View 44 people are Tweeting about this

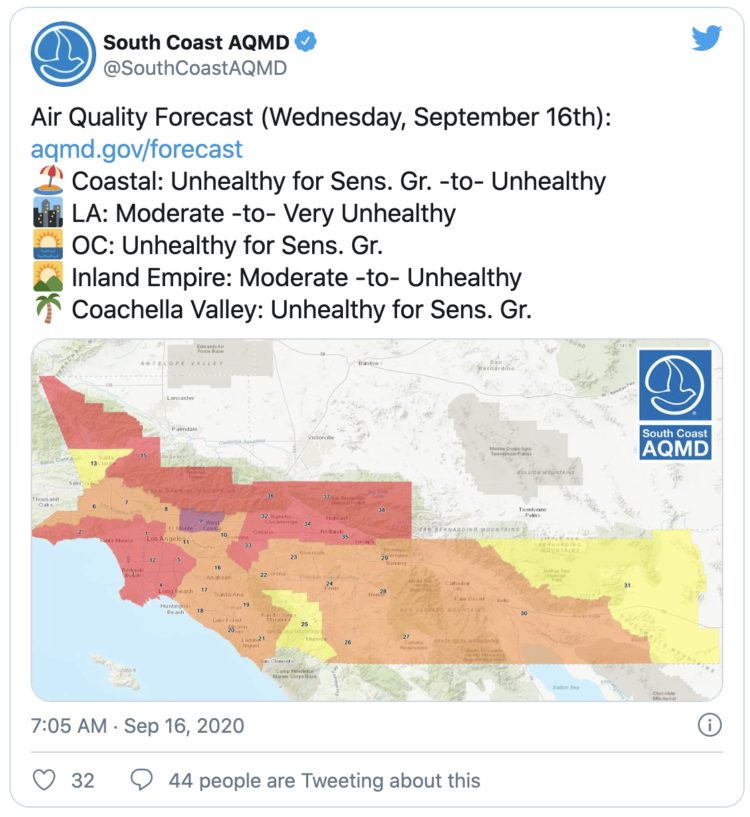point(324,780)
